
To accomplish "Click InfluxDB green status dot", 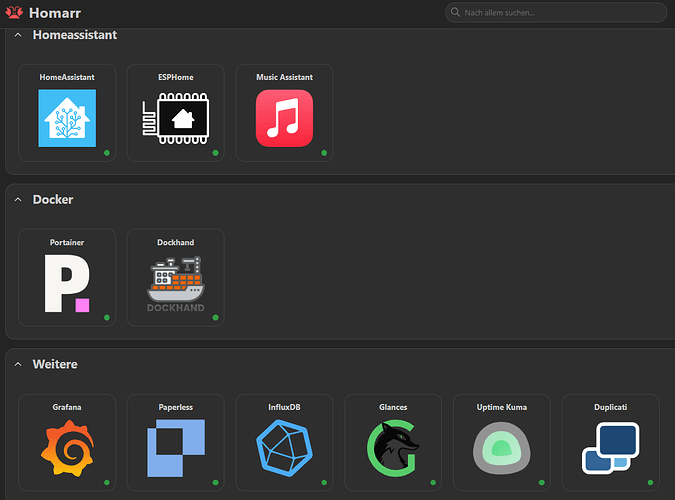I will [x=324, y=483].
